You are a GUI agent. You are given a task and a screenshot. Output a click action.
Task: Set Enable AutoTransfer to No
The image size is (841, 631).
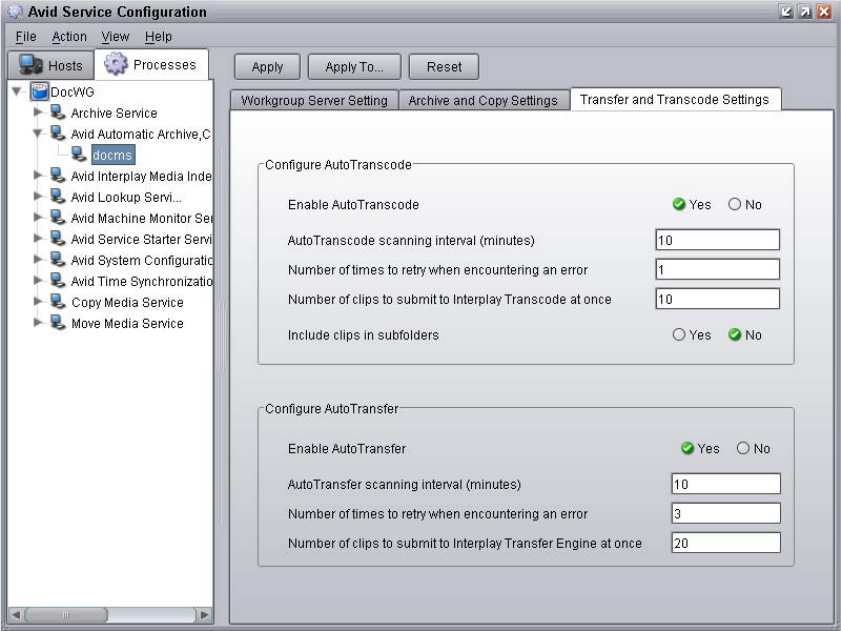[x=743, y=448]
